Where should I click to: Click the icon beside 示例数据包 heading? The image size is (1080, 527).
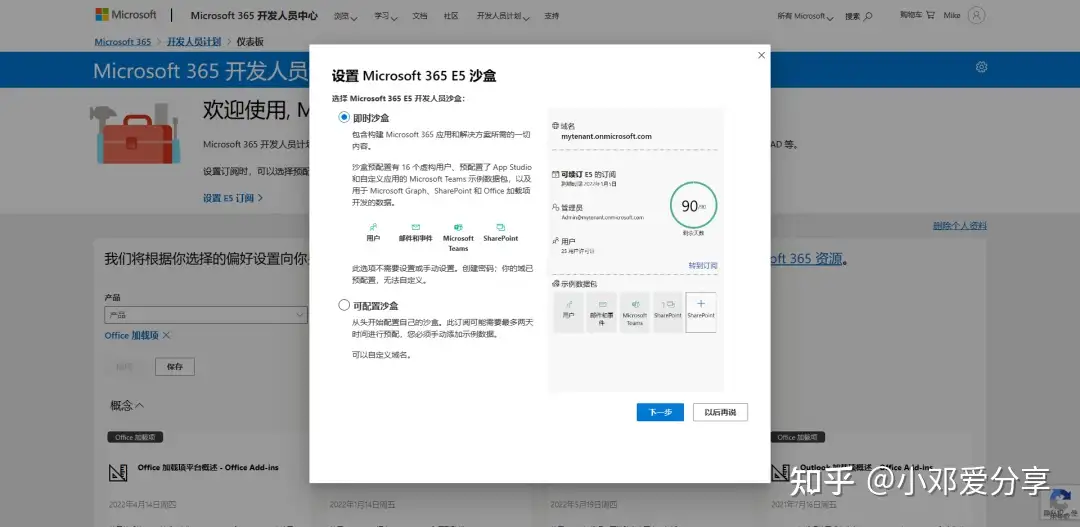coord(555,284)
